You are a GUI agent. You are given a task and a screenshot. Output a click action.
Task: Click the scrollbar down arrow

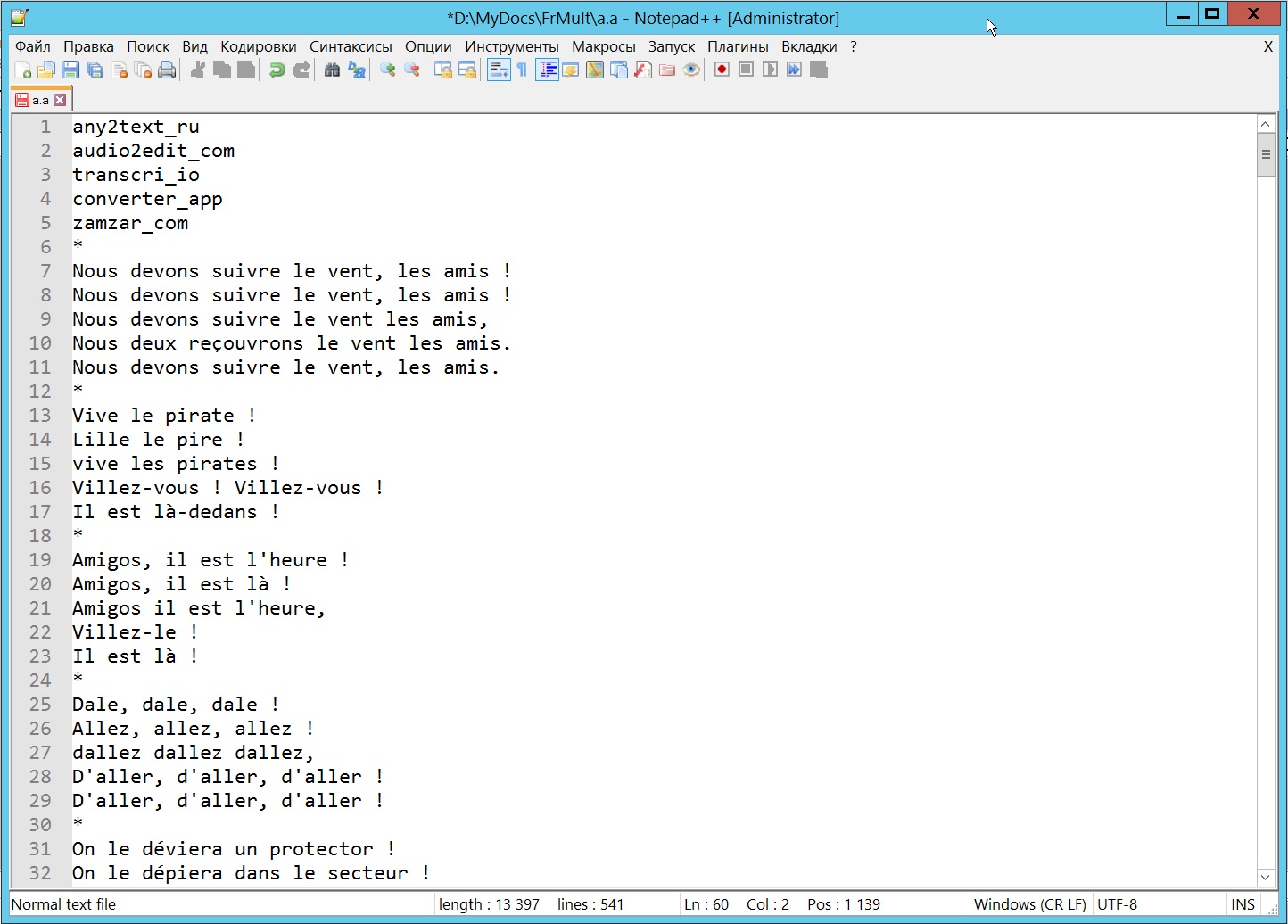(x=1265, y=878)
